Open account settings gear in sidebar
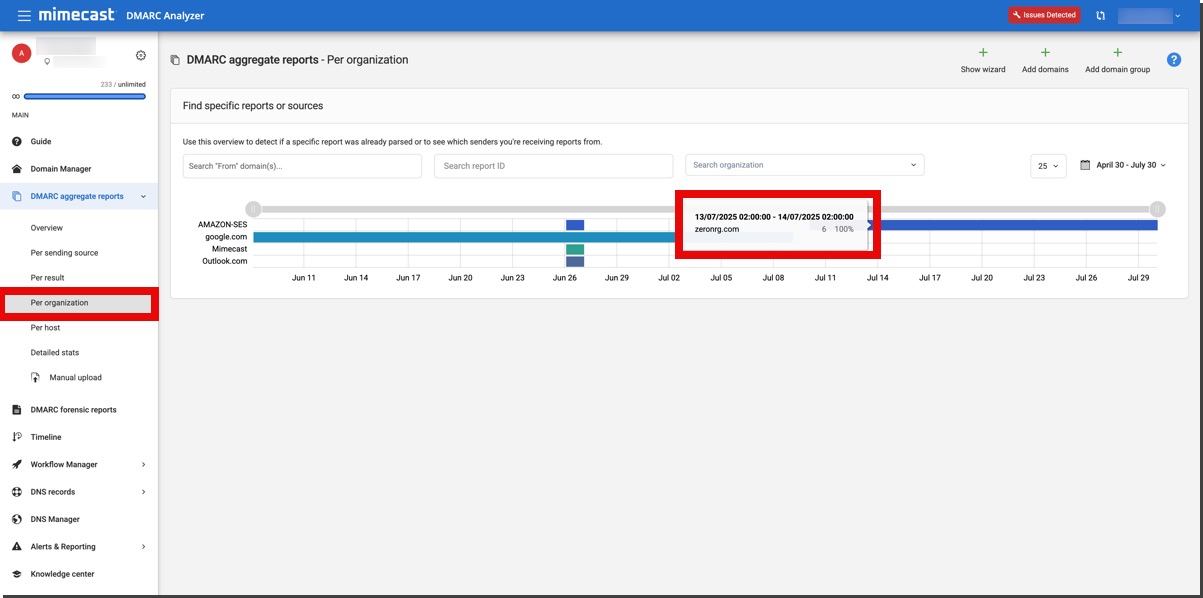1203x598 pixels. tap(141, 55)
